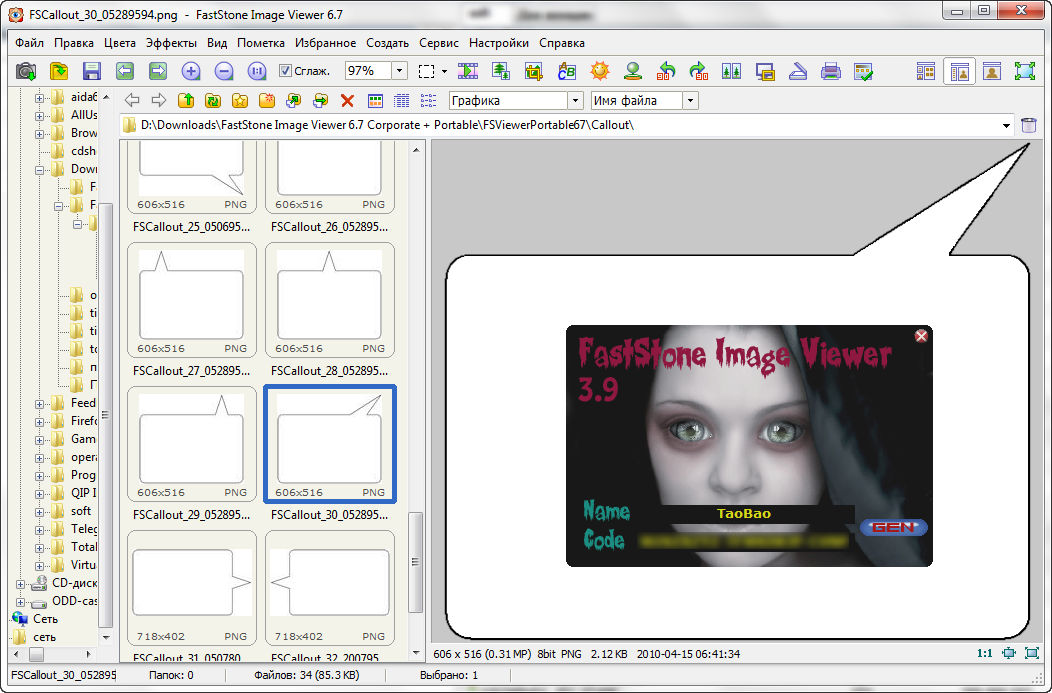Click the printer icon in toolbar
Viewport: 1052px width, 693px height.
[830, 71]
